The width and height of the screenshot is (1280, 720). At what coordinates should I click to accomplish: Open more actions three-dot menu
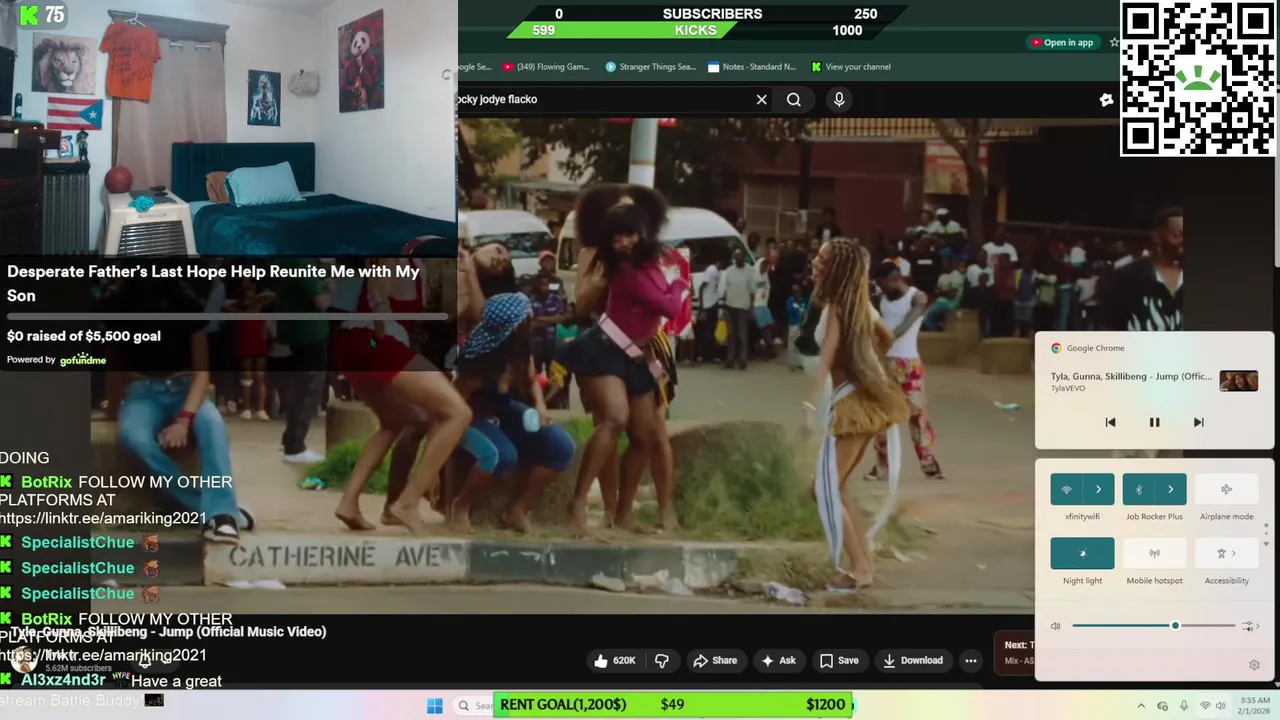[970, 660]
